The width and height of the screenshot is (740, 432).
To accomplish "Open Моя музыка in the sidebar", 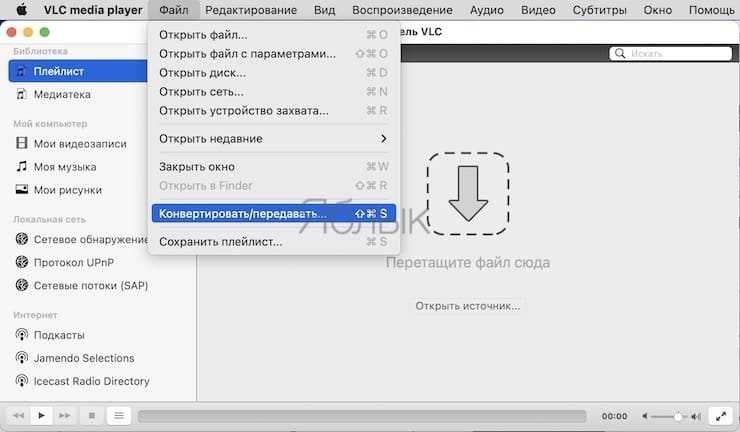I will click(x=65, y=167).
